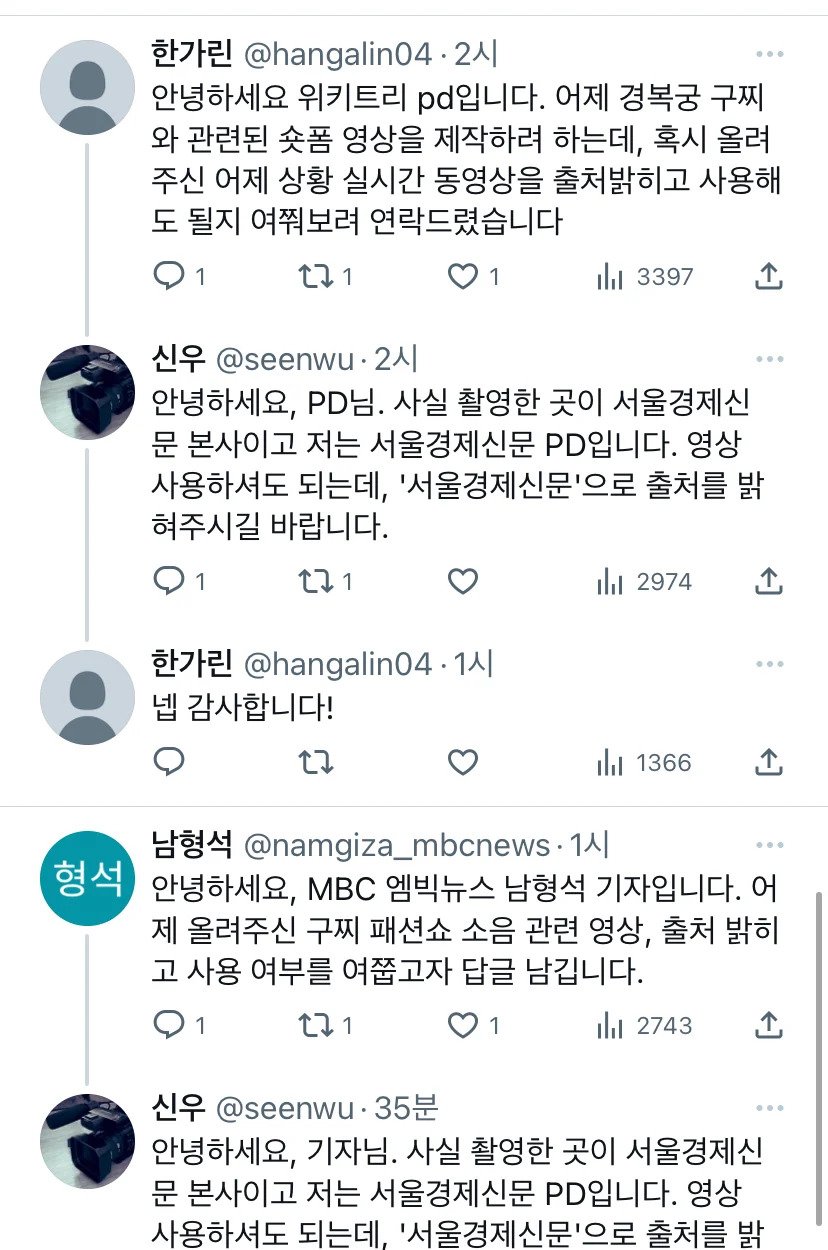Open the @seenwu handle on the 35분 reply

click(x=285, y=1108)
